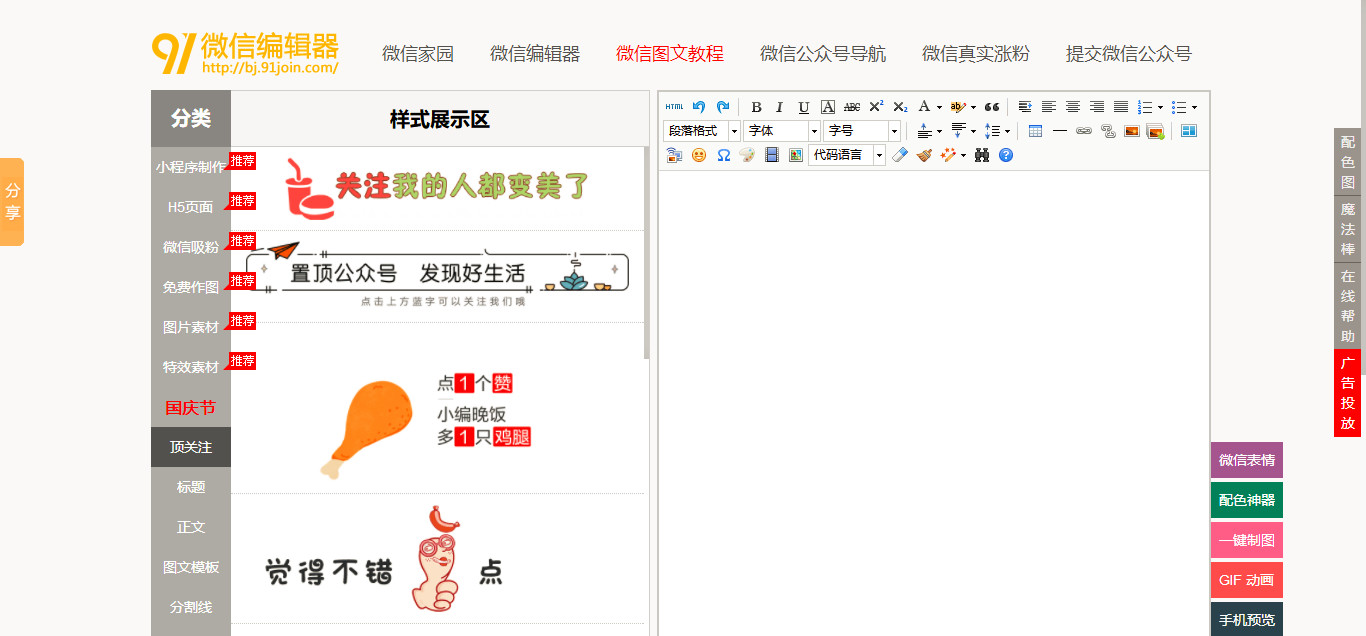Toggle bold formatting
The width and height of the screenshot is (1366, 636).
[x=755, y=107]
